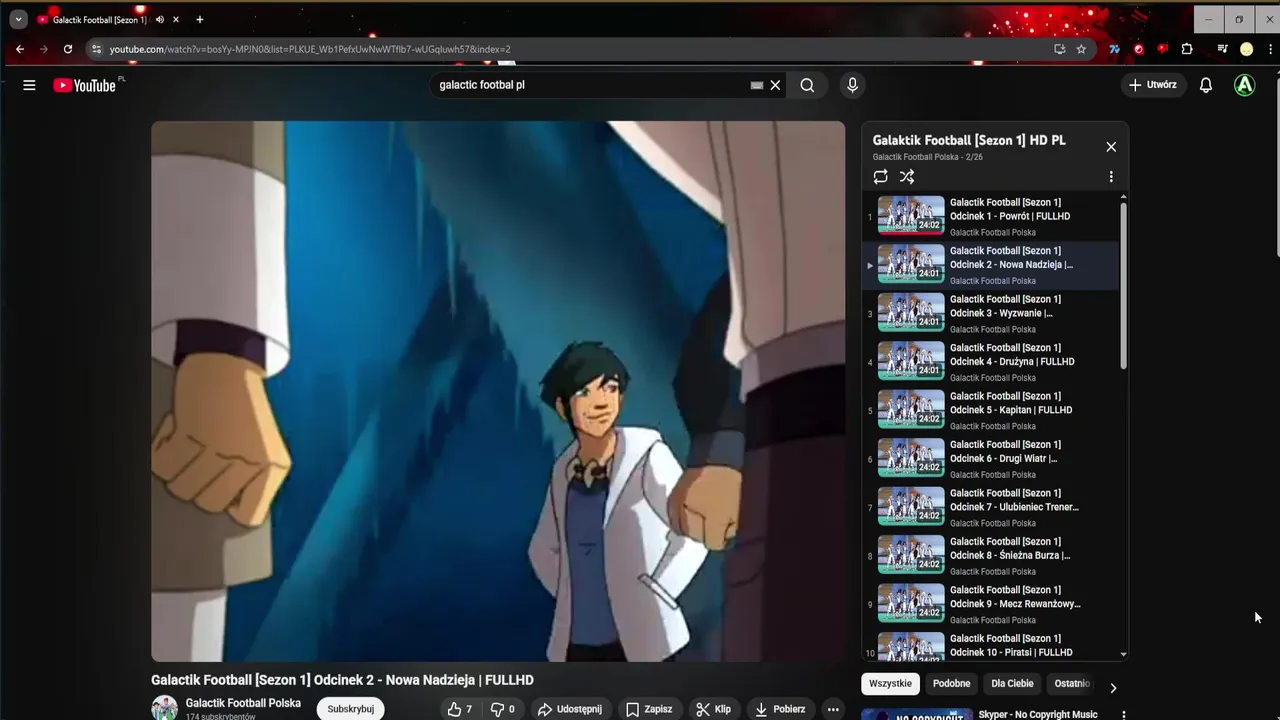Viewport: 1280px width, 720px height.
Task: View site information icon in address bar
Action: point(96,49)
